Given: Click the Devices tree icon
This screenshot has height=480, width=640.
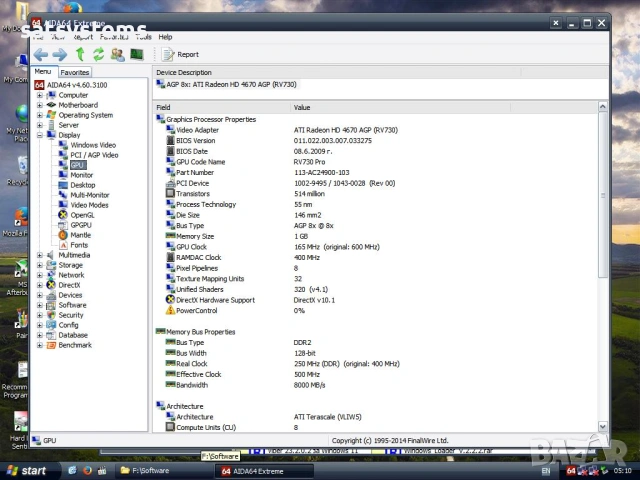Looking at the screenshot, I should pos(51,295).
